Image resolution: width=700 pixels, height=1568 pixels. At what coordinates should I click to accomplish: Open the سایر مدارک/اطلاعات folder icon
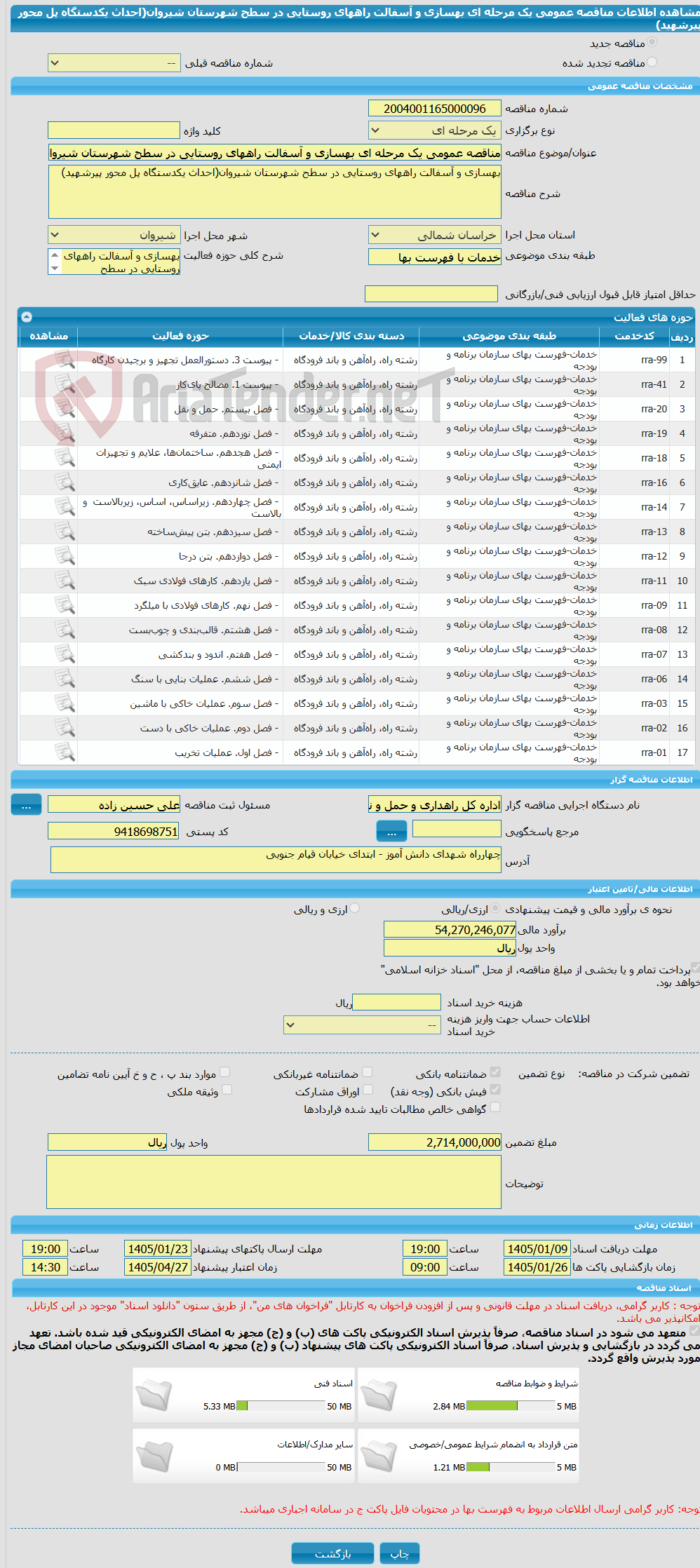[154, 1457]
